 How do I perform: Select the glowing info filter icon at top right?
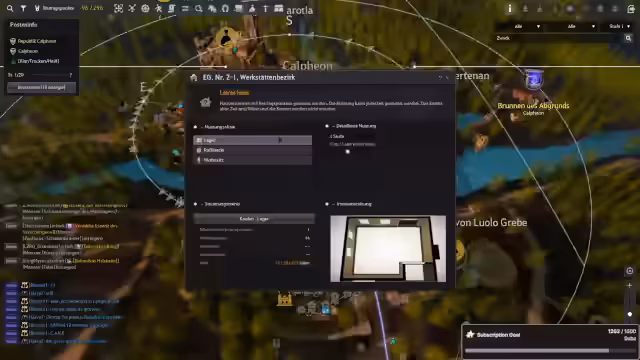coord(510,9)
